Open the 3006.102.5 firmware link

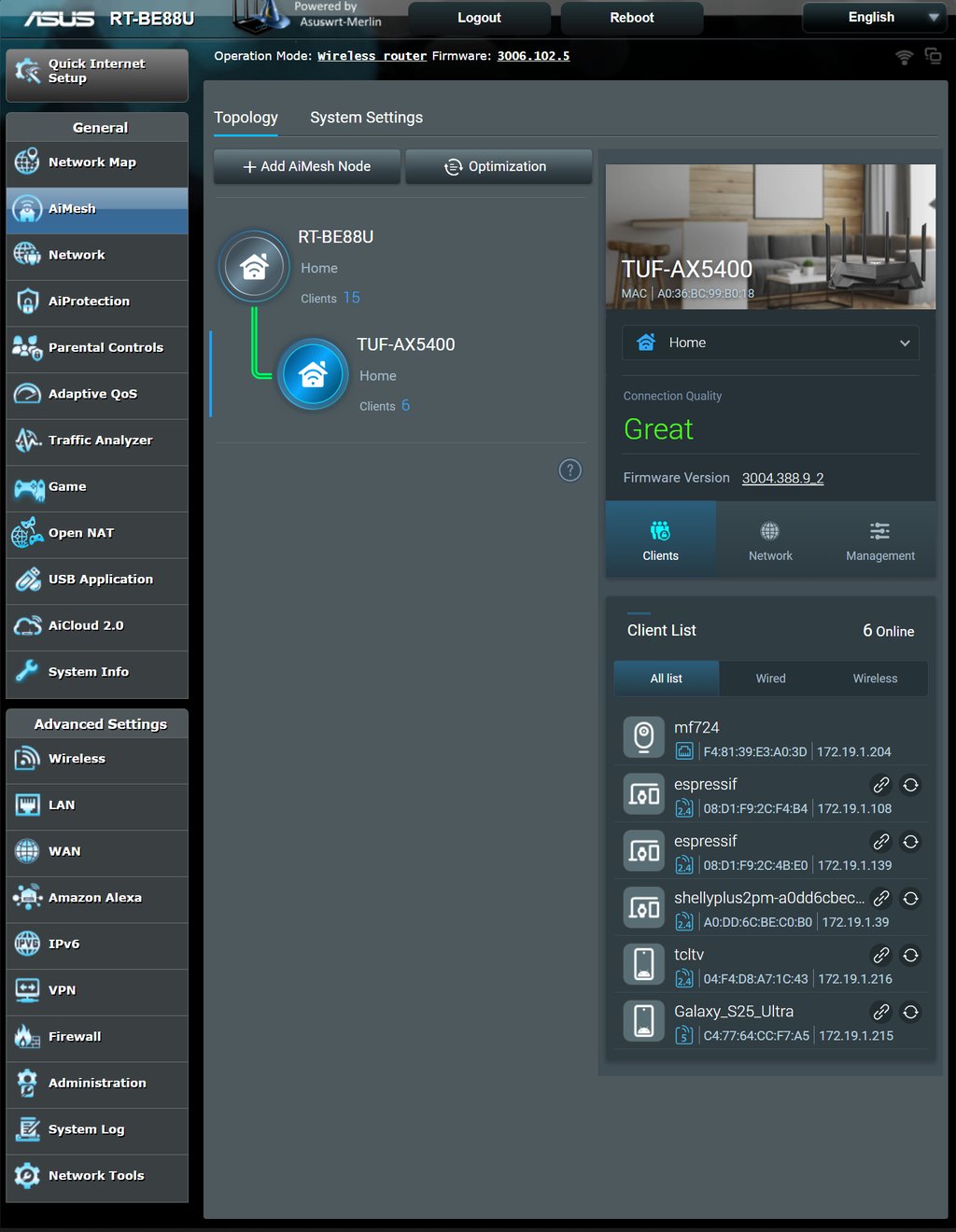[x=533, y=56]
